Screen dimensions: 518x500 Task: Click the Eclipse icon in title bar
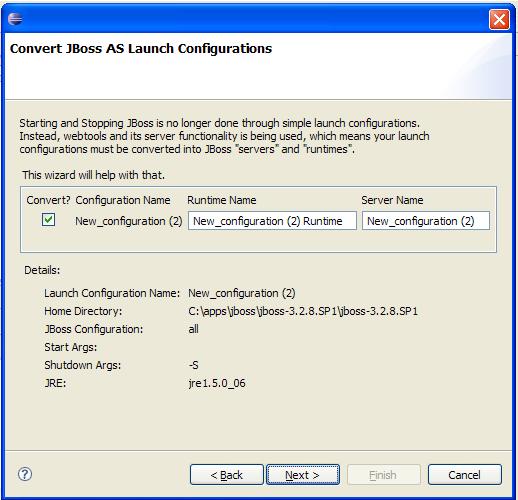[15, 19]
